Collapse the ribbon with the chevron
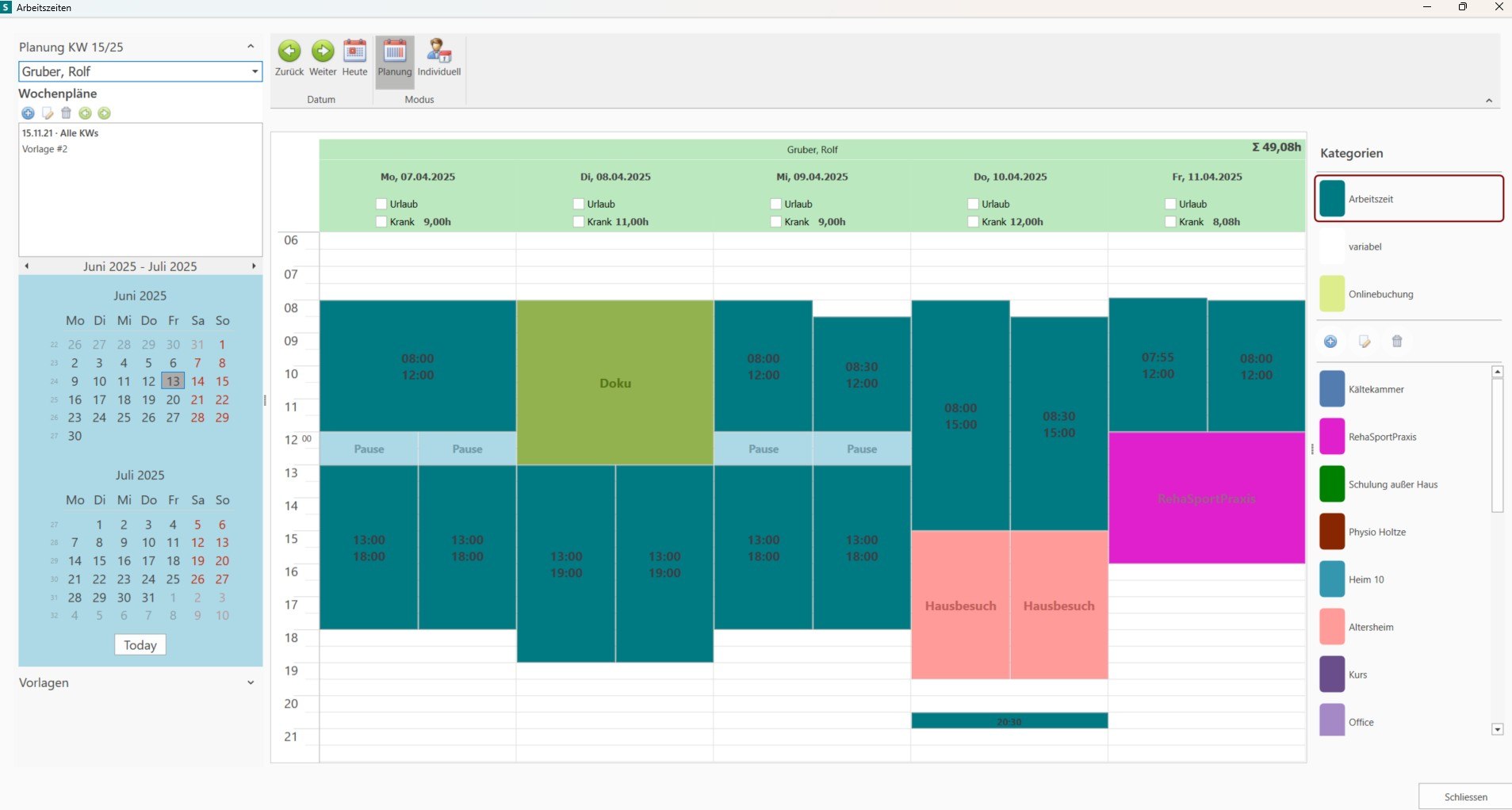Image resolution: width=1512 pixels, height=810 pixels. 1489,100
